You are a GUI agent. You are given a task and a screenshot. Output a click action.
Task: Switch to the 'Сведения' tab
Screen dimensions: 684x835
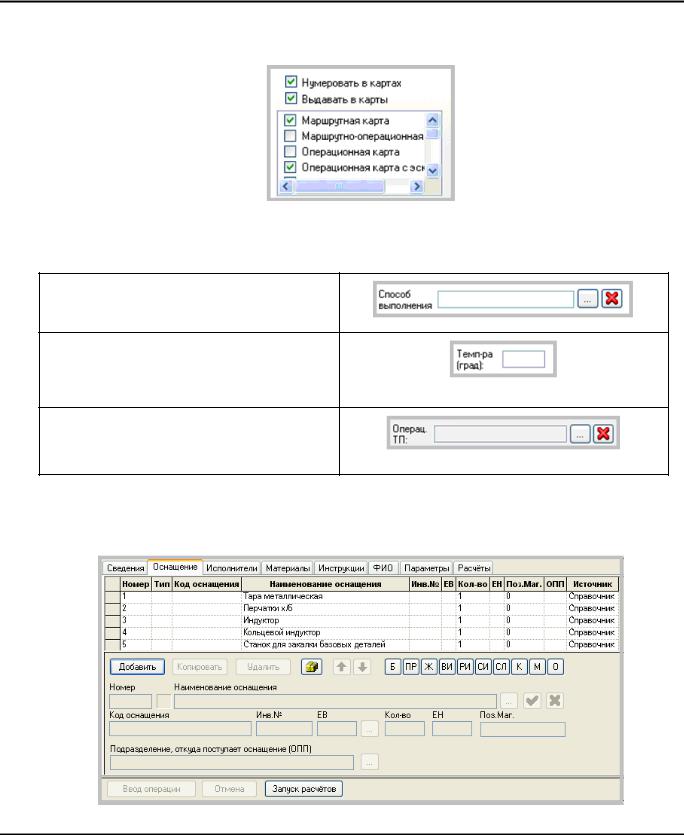[x=126, y=568]
